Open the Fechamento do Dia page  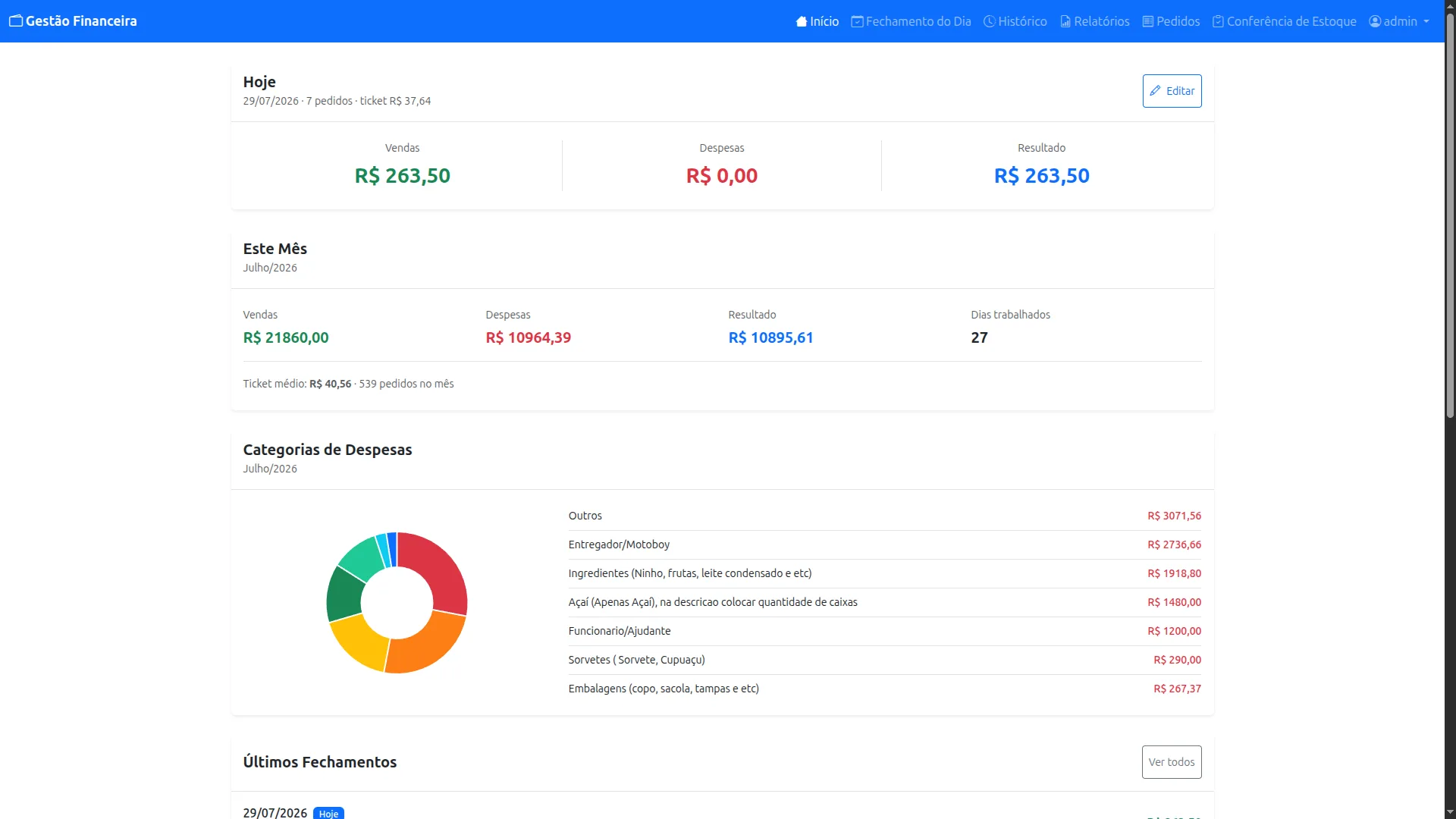pyautogui.click(x=911, y=21)
